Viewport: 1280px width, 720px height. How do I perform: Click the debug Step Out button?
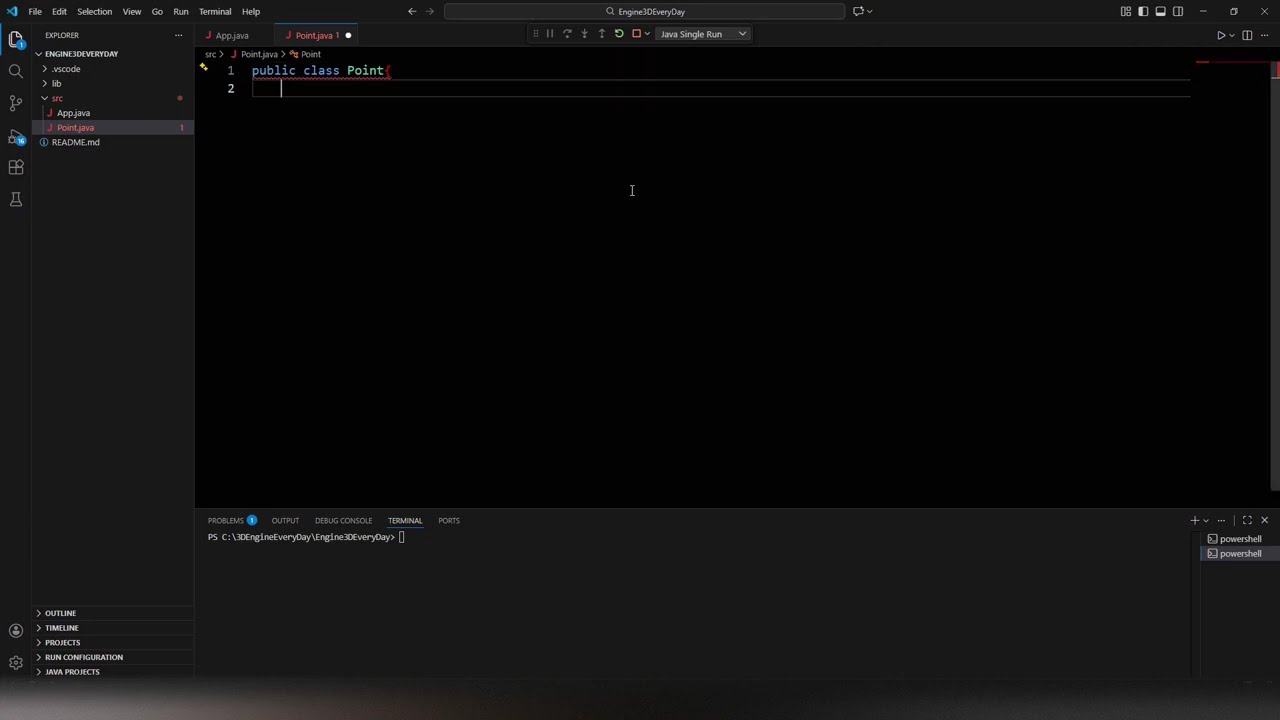tap(601, 34)
